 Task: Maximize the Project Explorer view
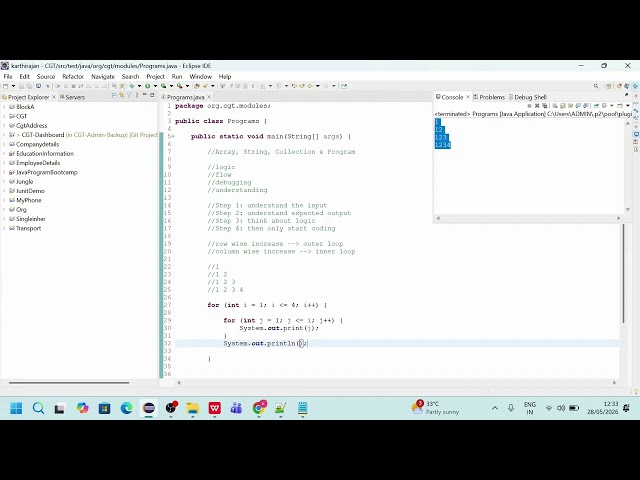click(152, 95)
